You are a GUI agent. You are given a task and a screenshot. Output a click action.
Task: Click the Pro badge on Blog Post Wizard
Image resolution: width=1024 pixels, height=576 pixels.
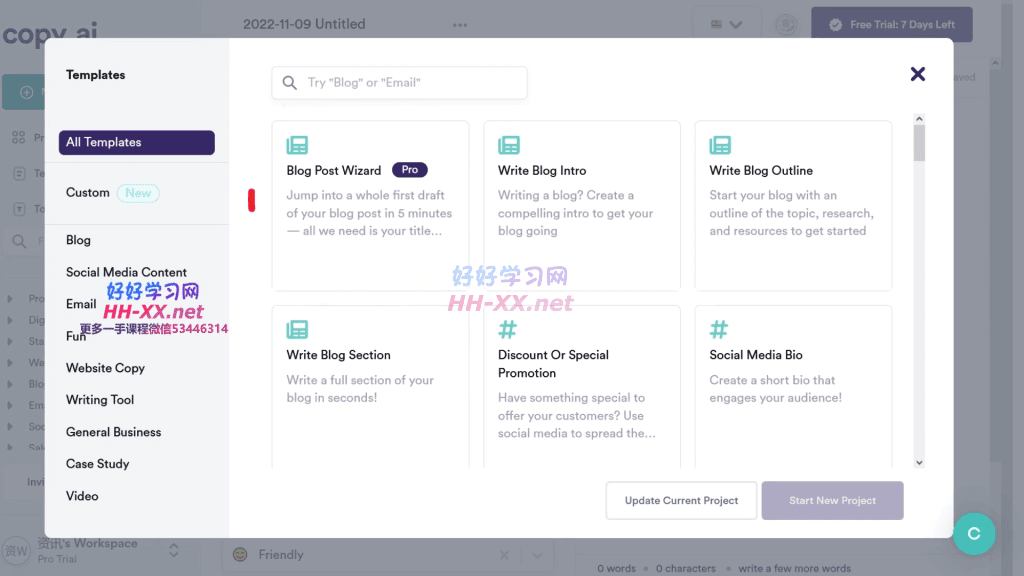[409, 170]
